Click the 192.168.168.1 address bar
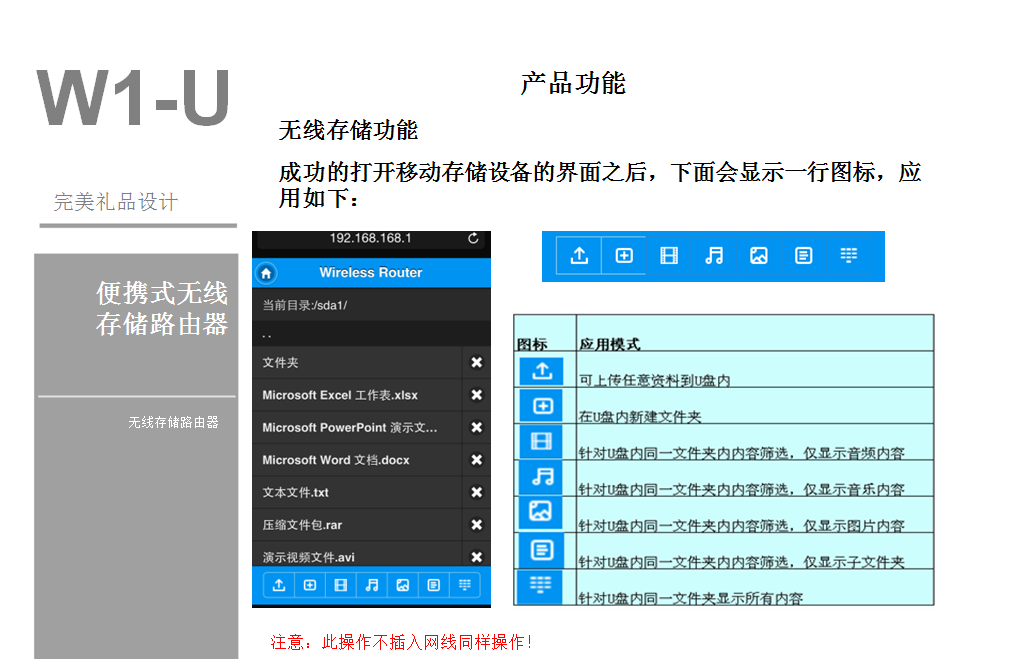Viewport: 1021px width, 659px height. (x=371, y=239)
